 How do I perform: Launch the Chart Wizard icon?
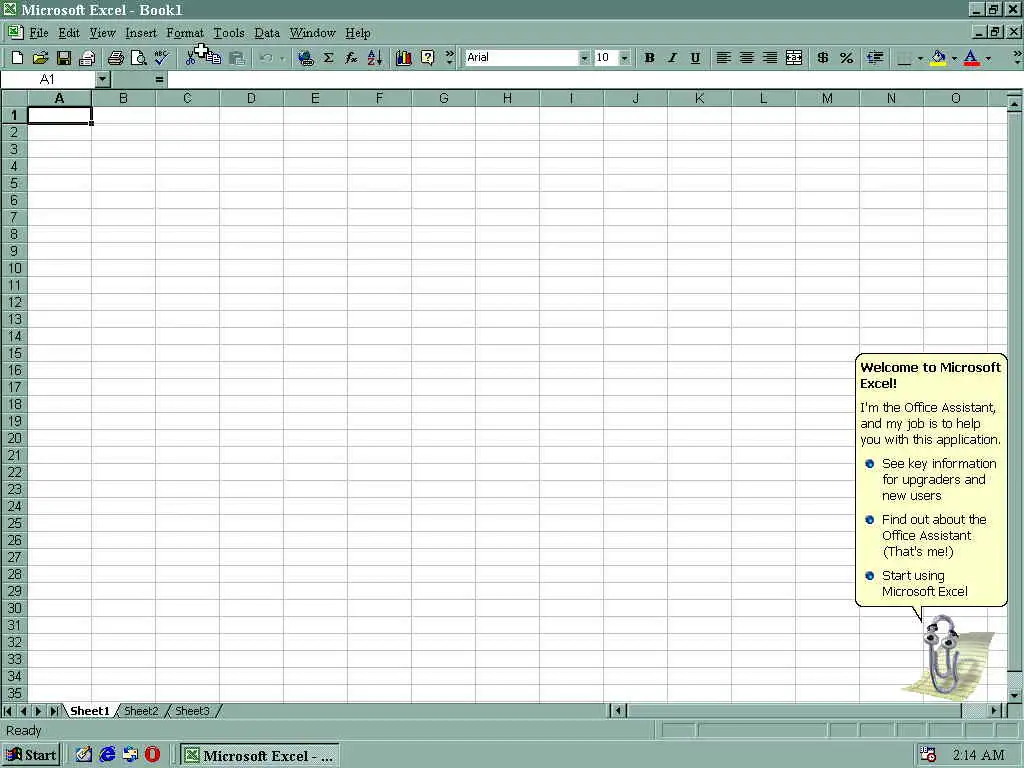(404, 58)
